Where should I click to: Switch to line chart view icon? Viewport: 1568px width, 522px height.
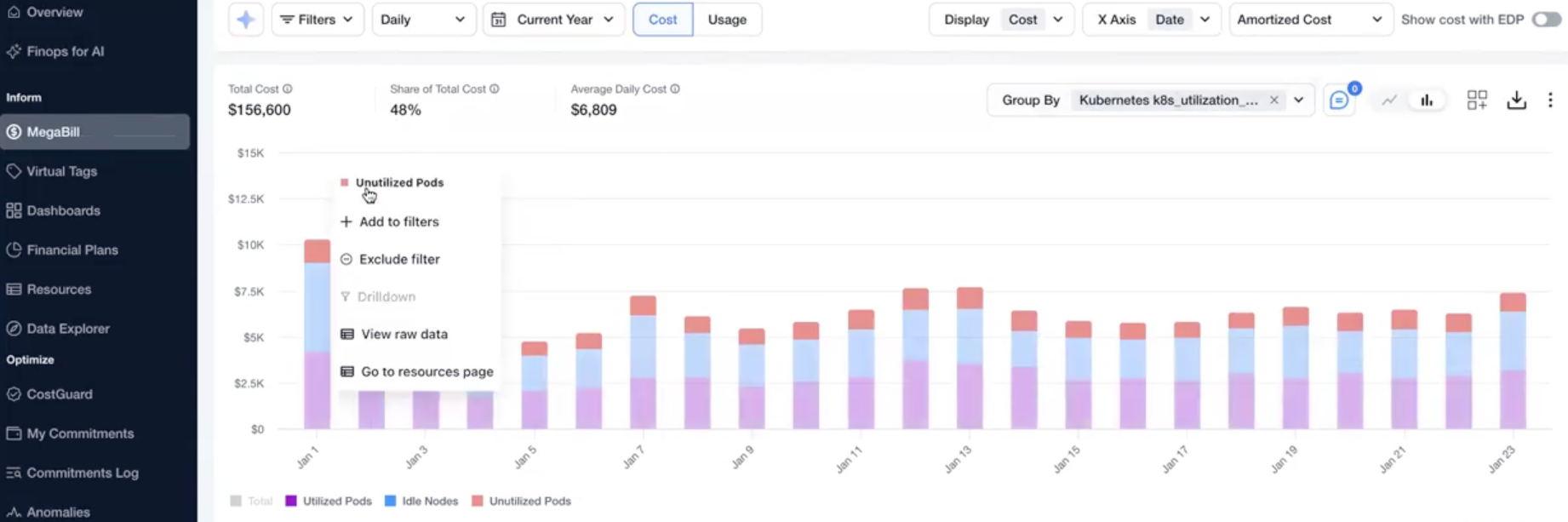tap(1389, 100)
